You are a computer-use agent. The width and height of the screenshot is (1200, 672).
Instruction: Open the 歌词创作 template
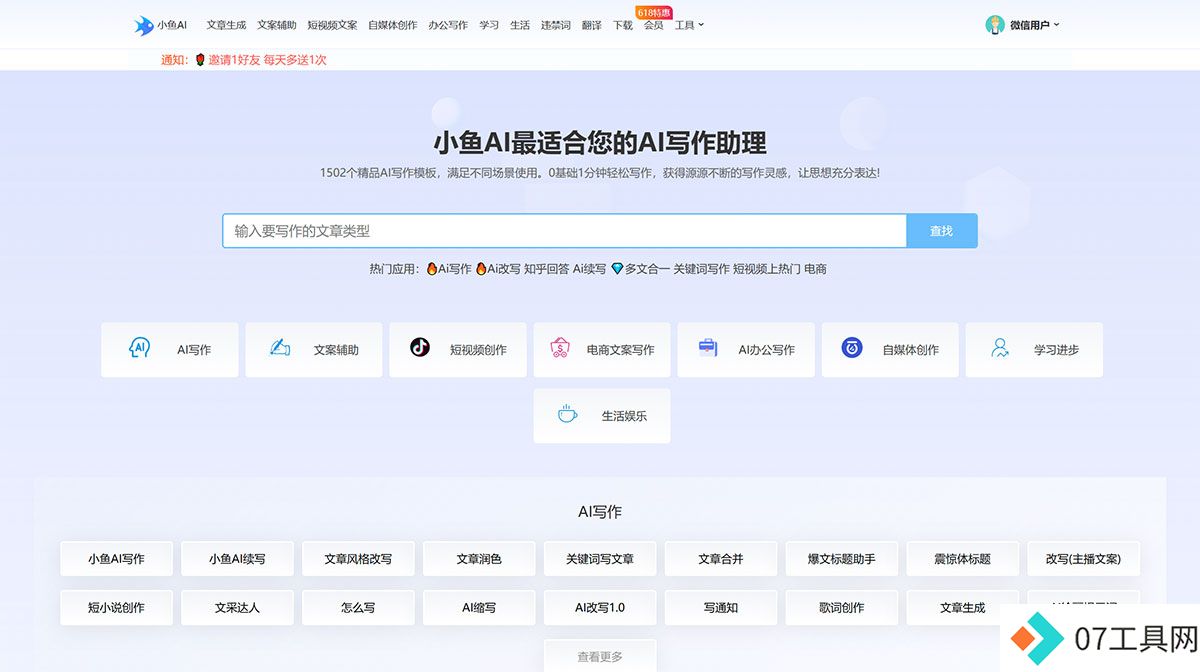tap(842, 607)
